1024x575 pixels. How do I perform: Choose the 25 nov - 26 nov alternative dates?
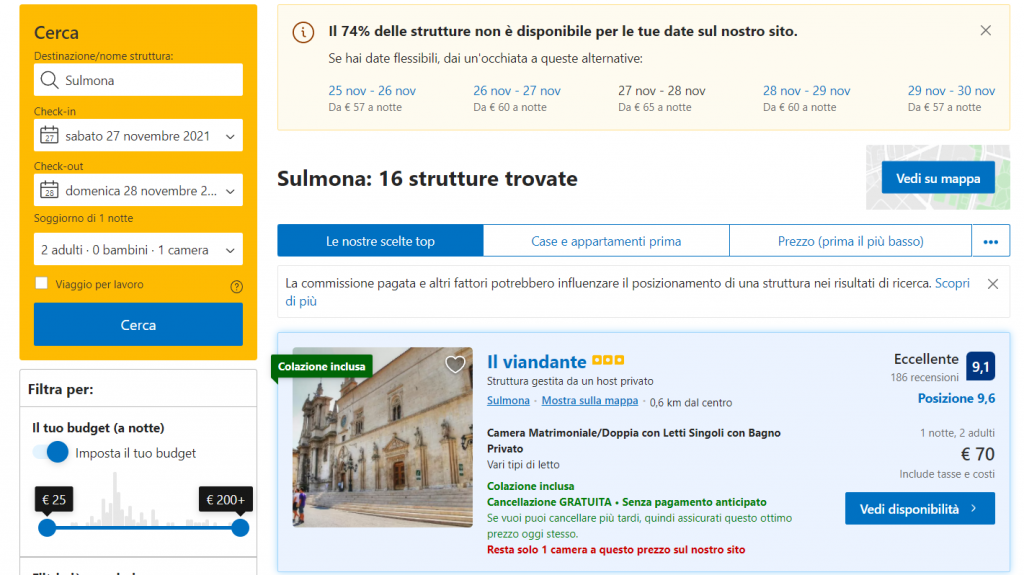pos(372,91)
